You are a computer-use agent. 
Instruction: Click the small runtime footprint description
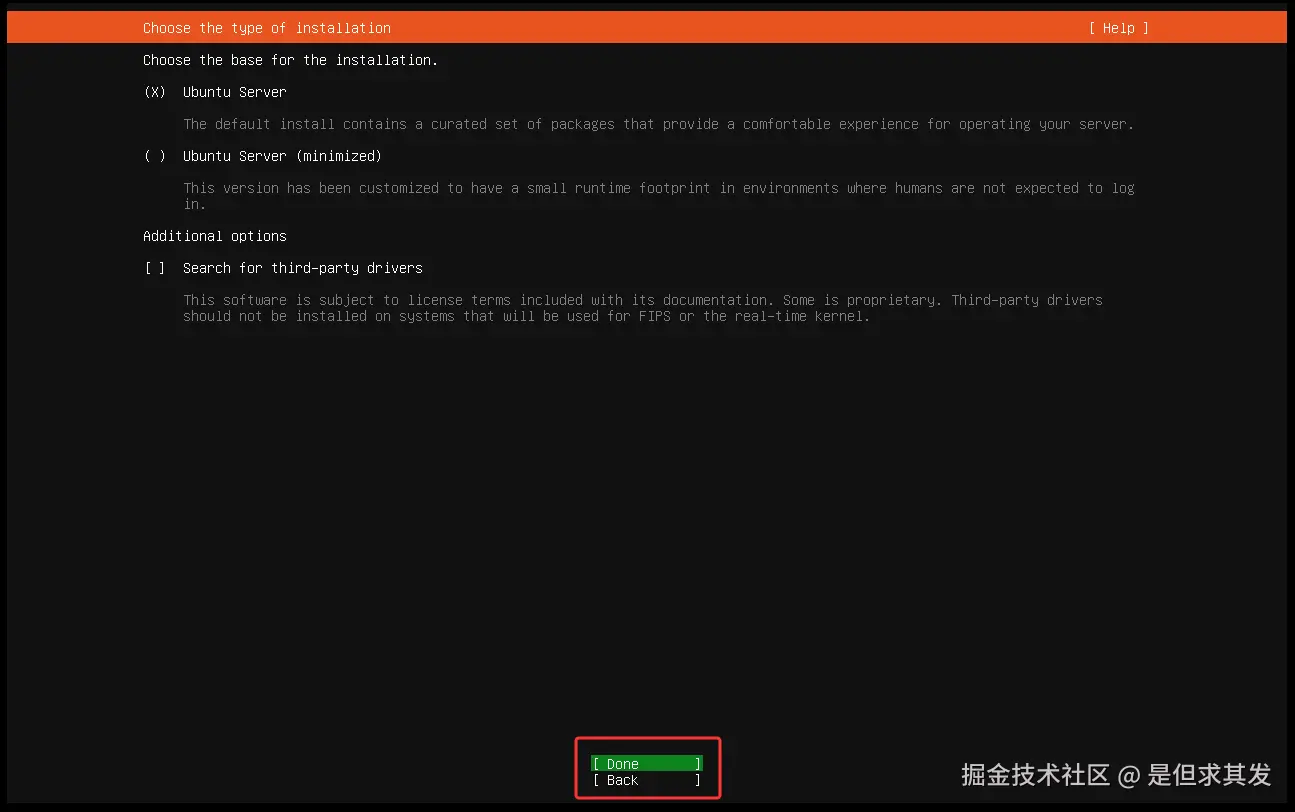click(x=658, y=188)
